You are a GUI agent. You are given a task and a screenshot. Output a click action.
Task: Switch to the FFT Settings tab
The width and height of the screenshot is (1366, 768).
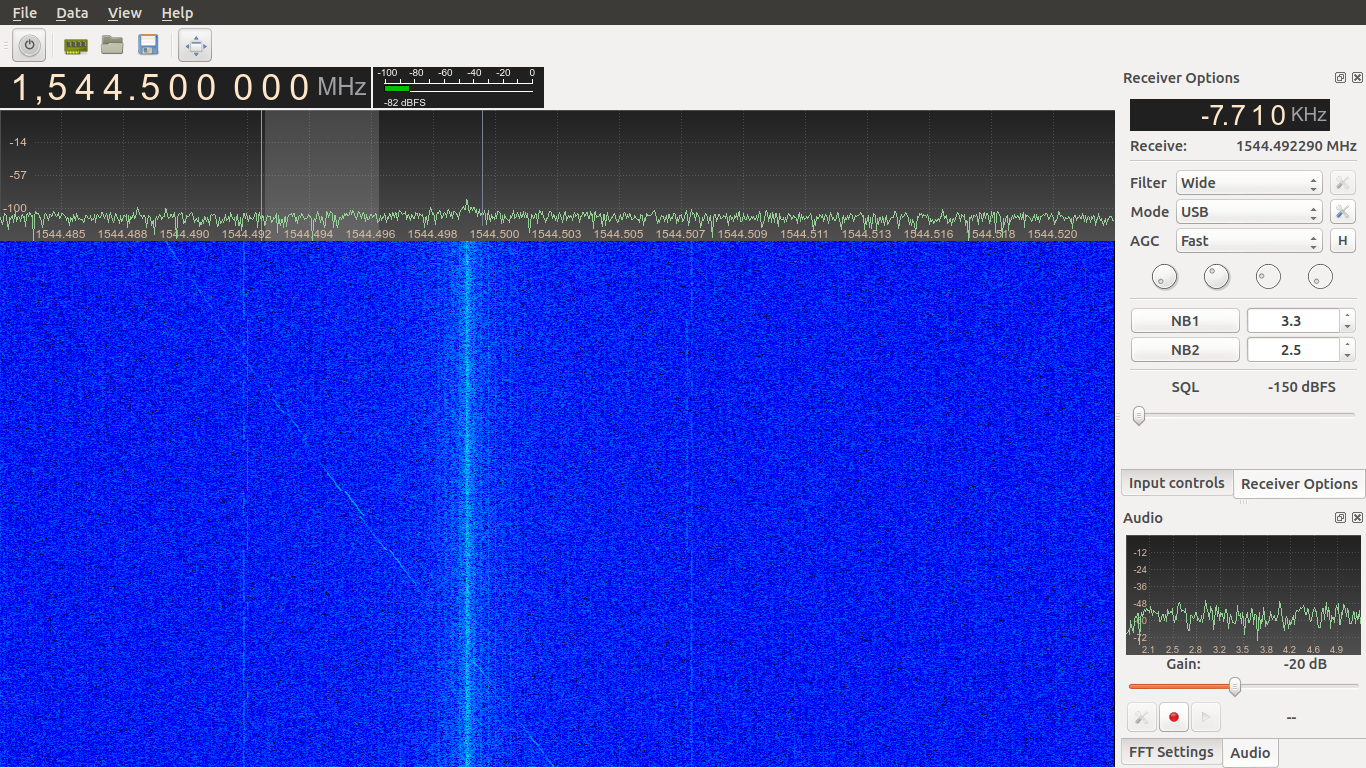pyautogui.click(x=1171, y=751)
